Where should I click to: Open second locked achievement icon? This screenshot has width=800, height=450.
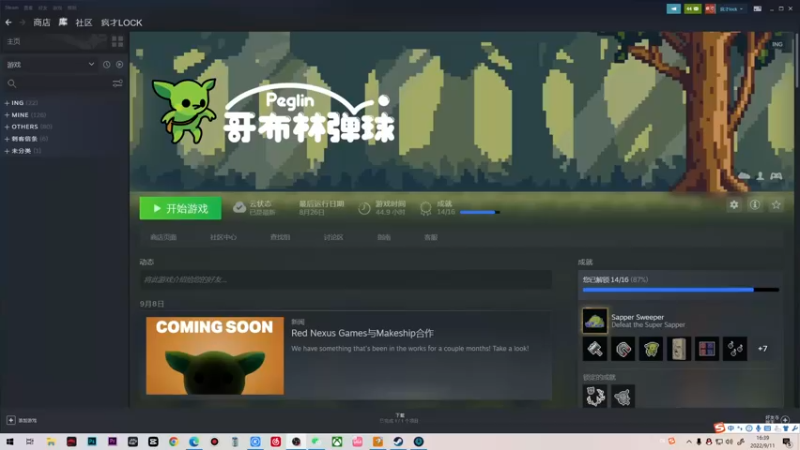[x=623, y=396]
